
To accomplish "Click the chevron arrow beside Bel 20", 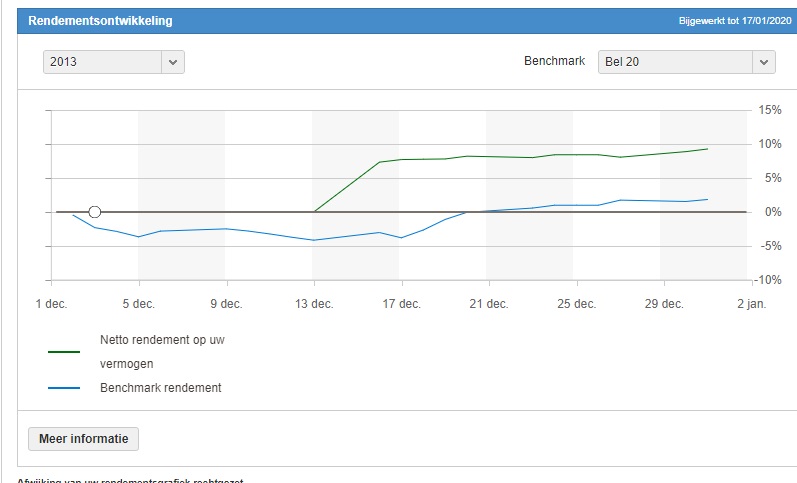I will tap(764, 62).
